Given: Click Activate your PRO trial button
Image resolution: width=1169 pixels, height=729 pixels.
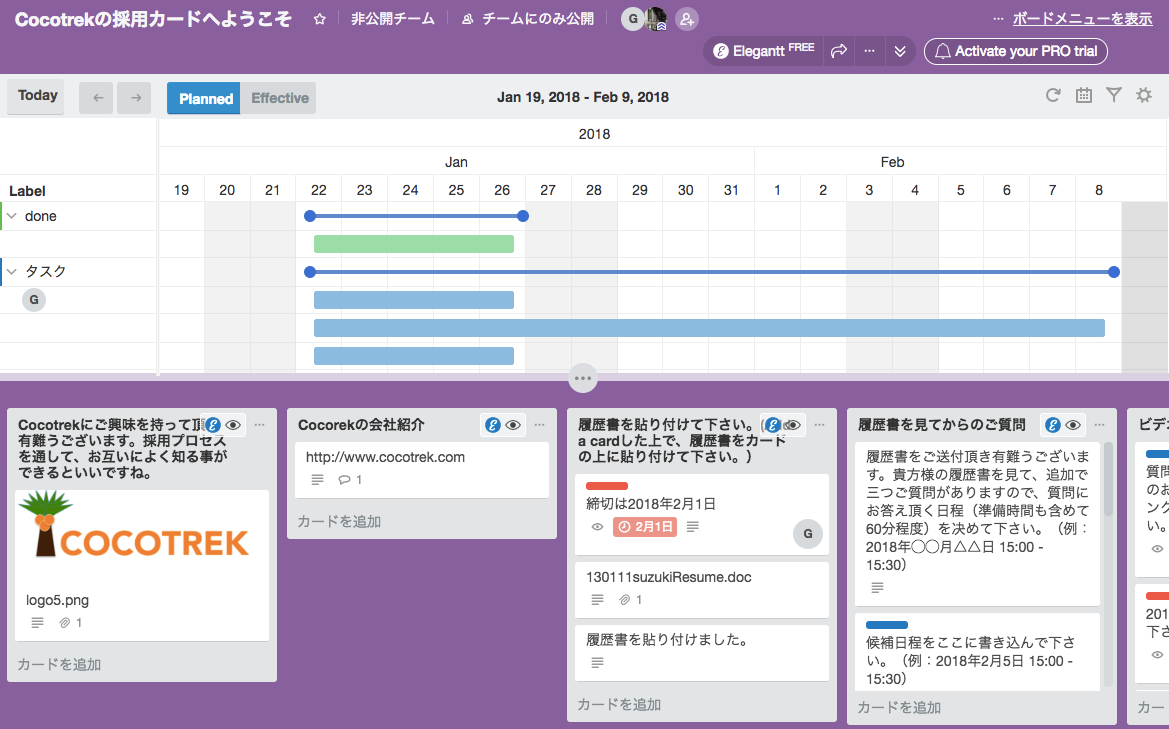Looking at the screenshot, I should [1015, 51].
